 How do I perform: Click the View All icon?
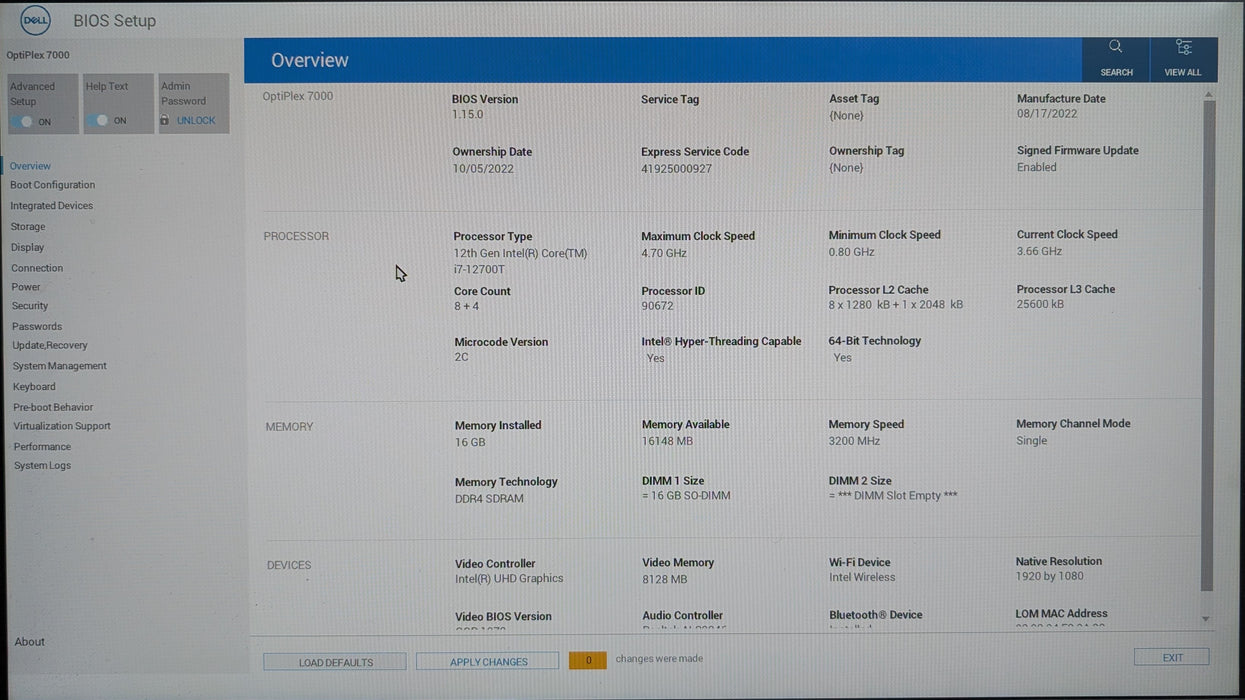tap(1184, 47)
